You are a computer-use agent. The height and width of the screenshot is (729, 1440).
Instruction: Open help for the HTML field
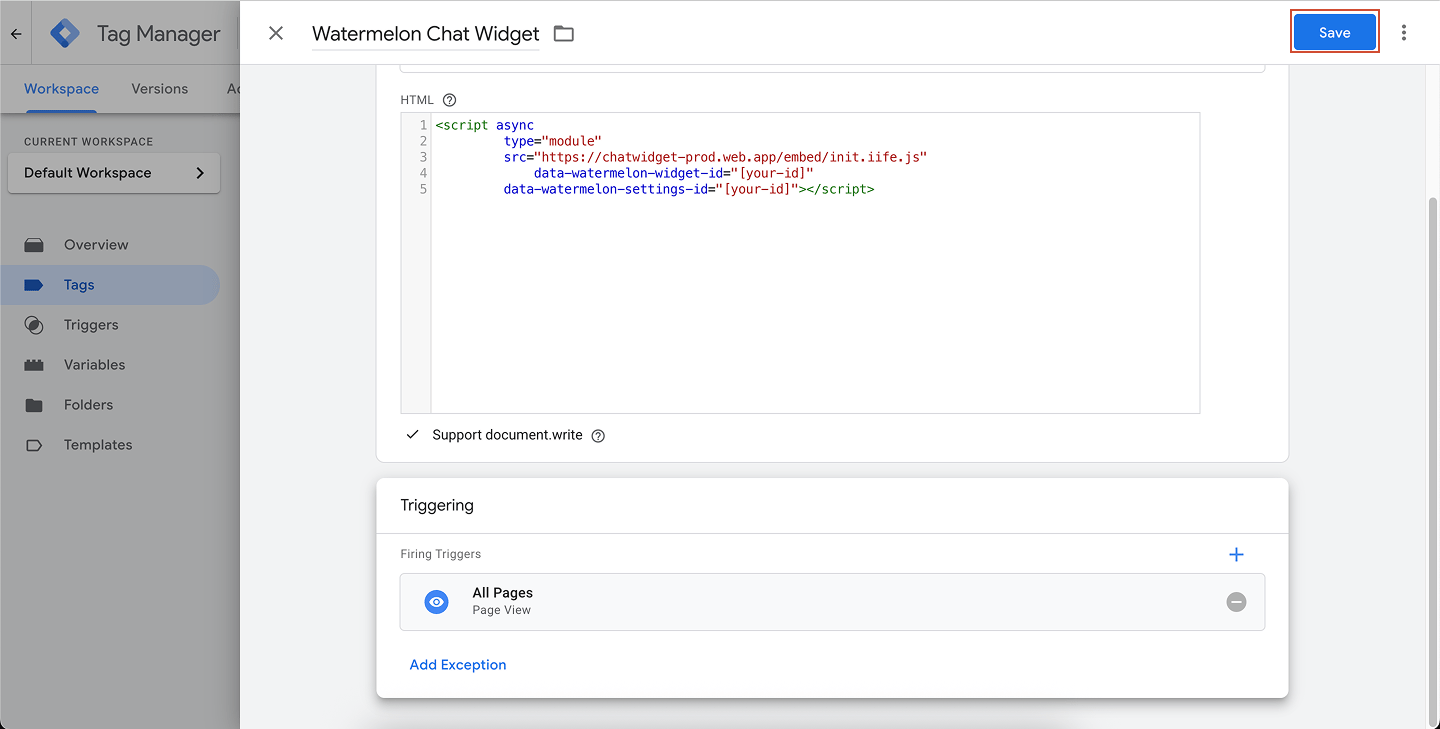pos(449,100)
